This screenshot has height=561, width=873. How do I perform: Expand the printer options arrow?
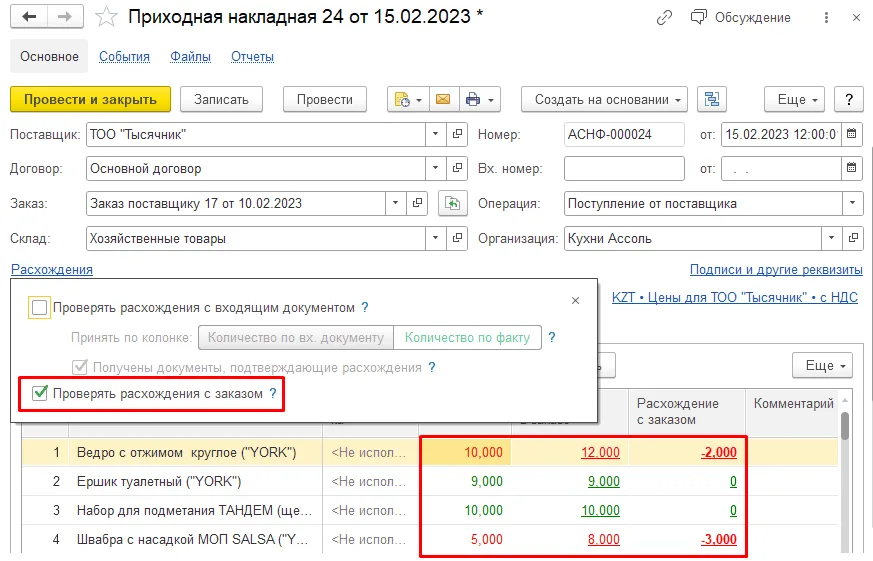[x=491, y=100]
